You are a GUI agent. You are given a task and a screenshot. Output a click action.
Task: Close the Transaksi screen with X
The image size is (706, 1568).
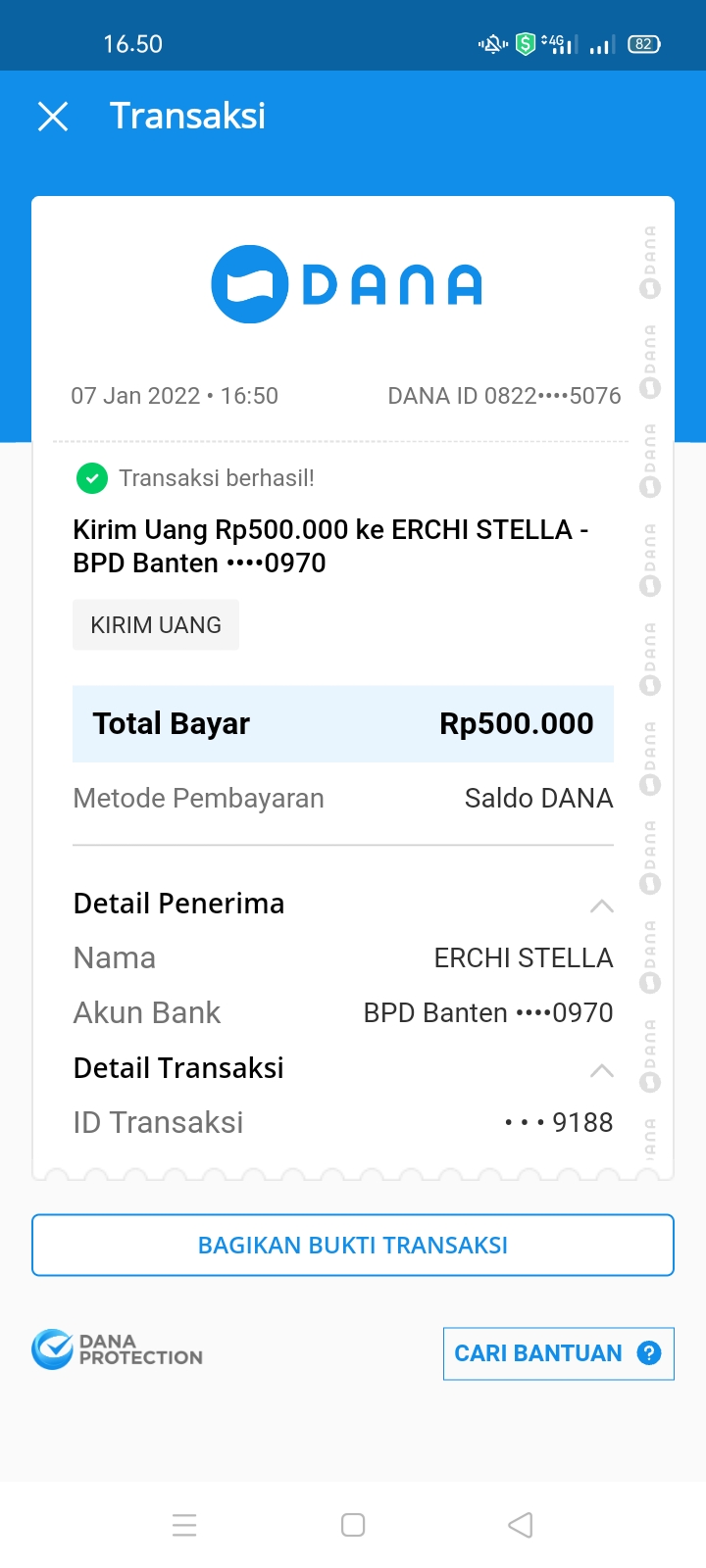pos(53,117)
